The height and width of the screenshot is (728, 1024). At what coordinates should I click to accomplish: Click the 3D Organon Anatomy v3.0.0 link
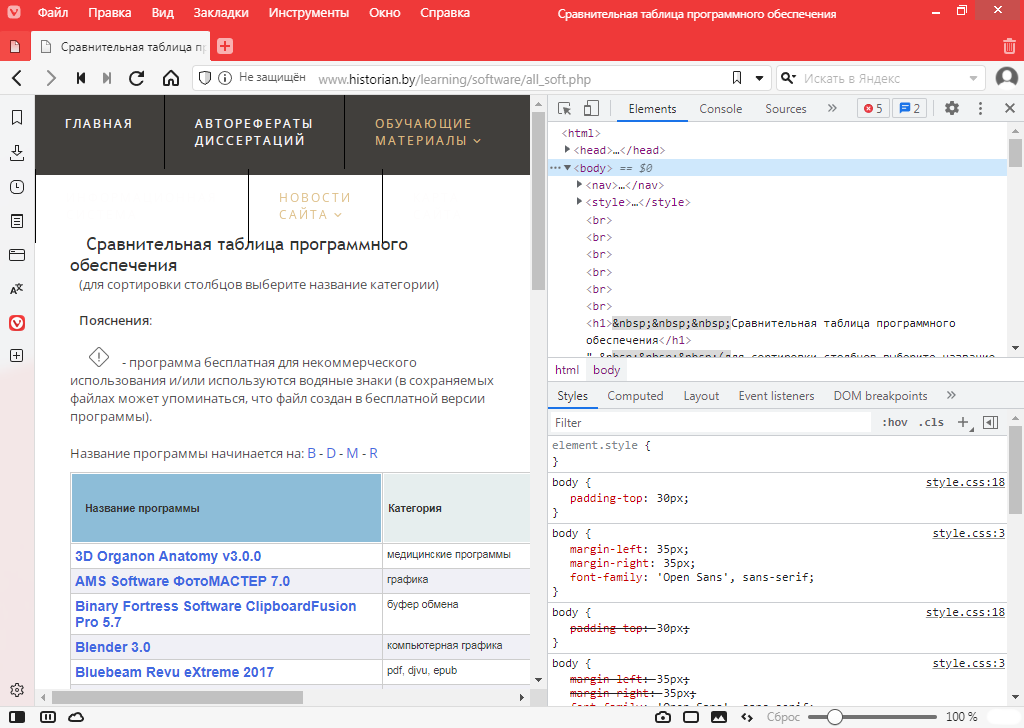click(167, 556)
